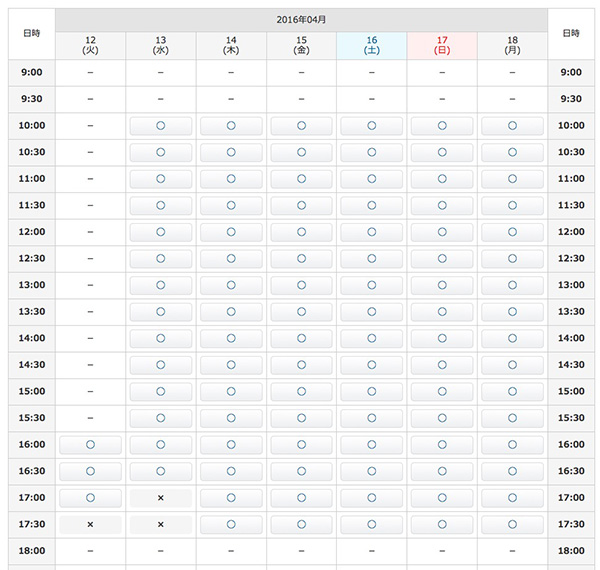The width and height of the screenshot is (600, 570).
Task: Click the Saturday 16 column header
Action: pyautogui.click(x=372, y=45)
